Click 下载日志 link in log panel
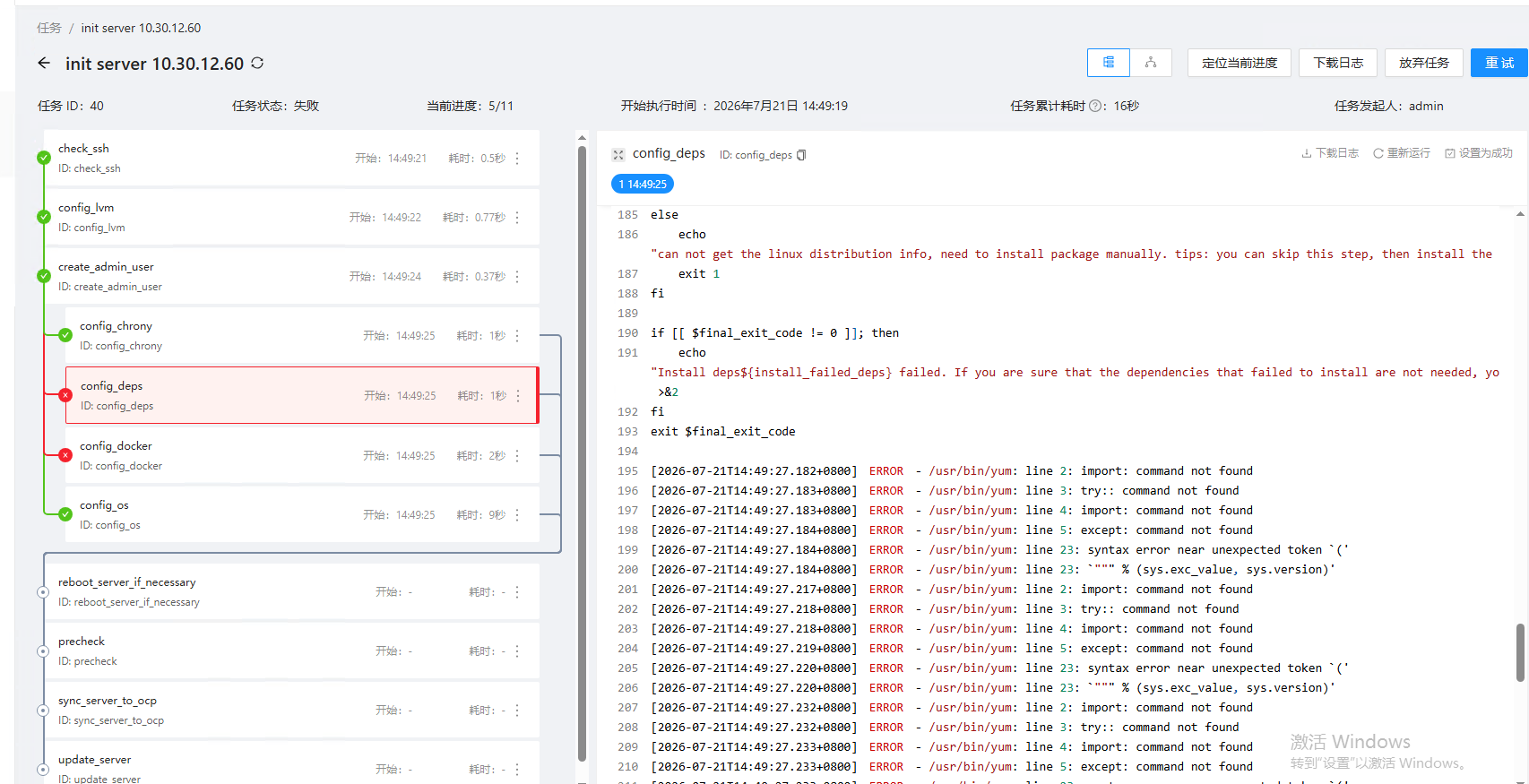Screen dimensions: 1529x784 [1330, 153]
